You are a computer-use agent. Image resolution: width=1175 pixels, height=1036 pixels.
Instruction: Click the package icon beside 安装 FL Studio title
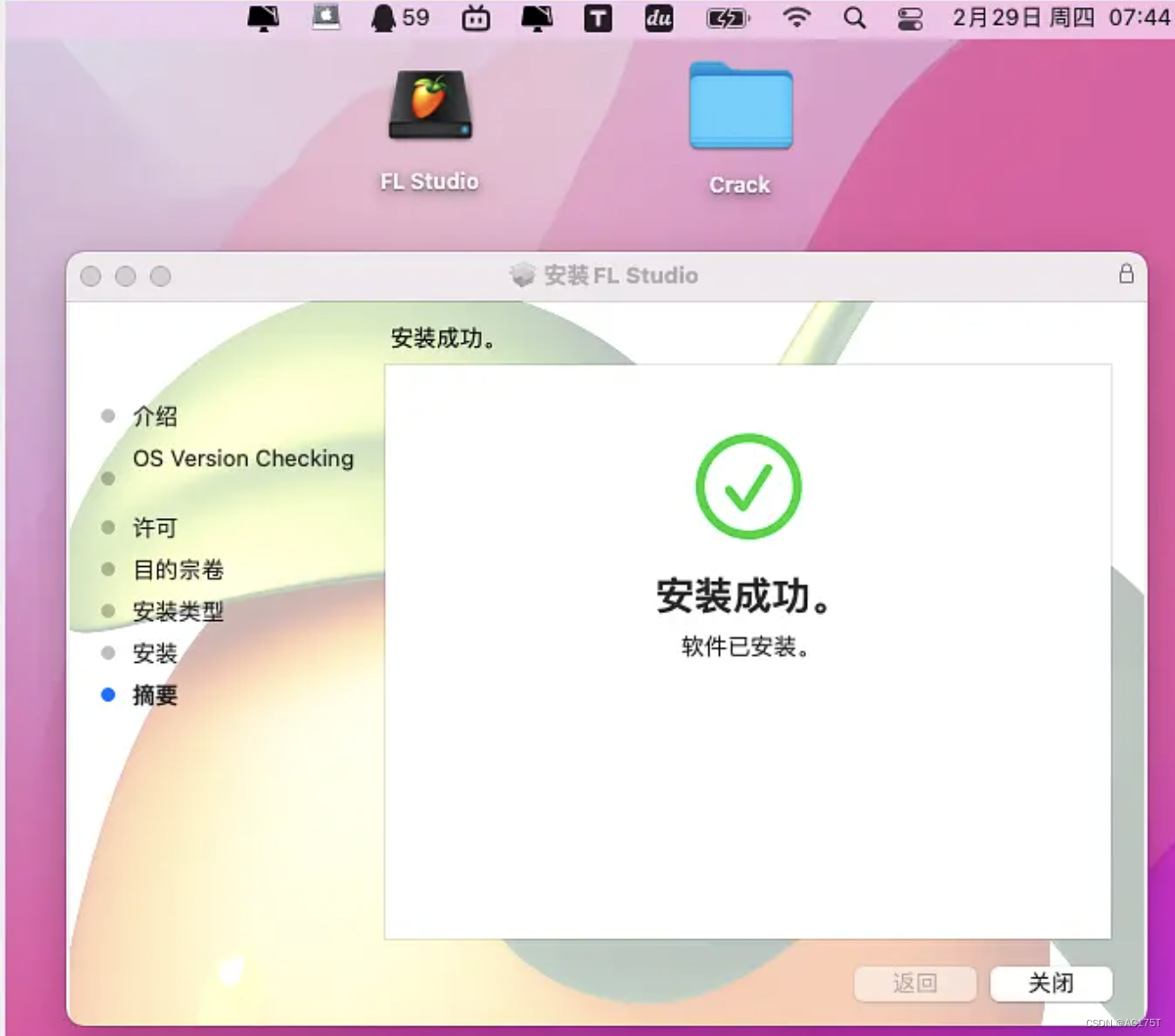point(523,275)
